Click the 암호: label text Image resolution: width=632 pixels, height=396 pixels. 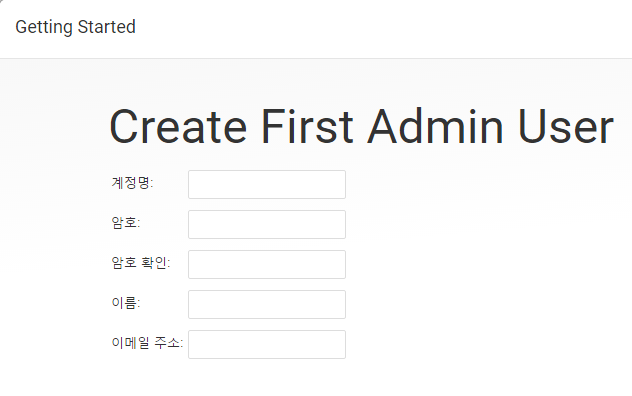126,223
